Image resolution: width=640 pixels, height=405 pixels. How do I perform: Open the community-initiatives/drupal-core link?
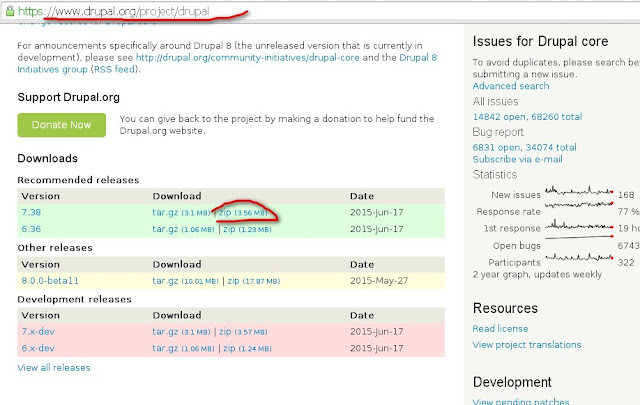click(x=247, y=58)
